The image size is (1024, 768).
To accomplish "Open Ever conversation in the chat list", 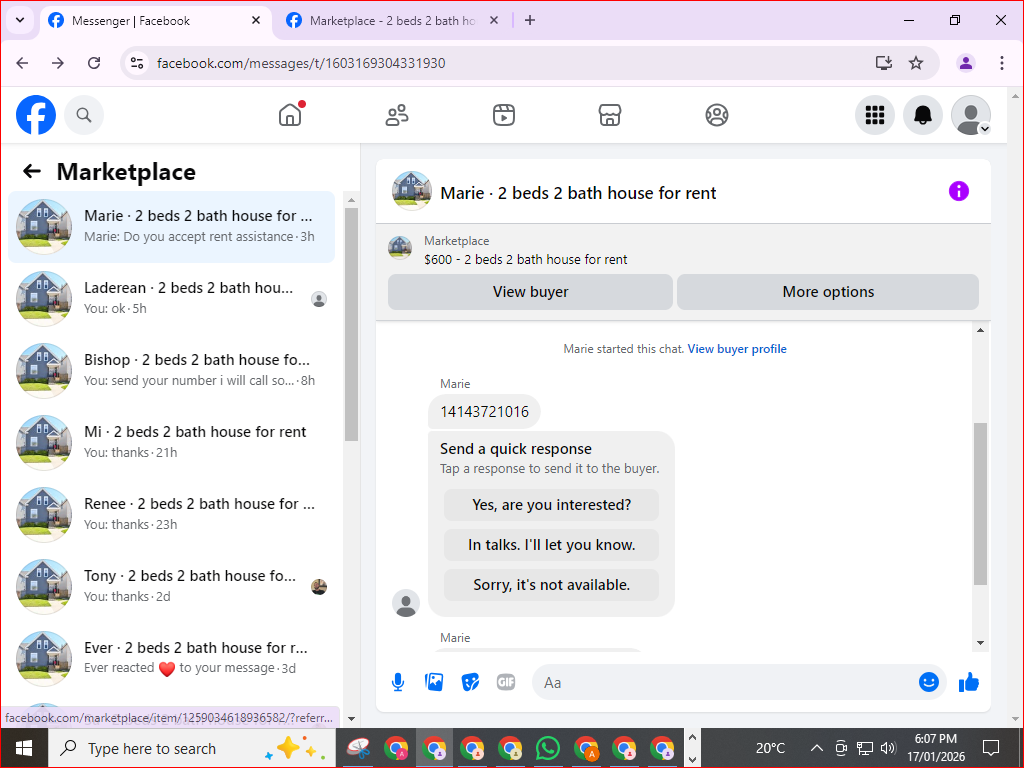I will point(172,658).
